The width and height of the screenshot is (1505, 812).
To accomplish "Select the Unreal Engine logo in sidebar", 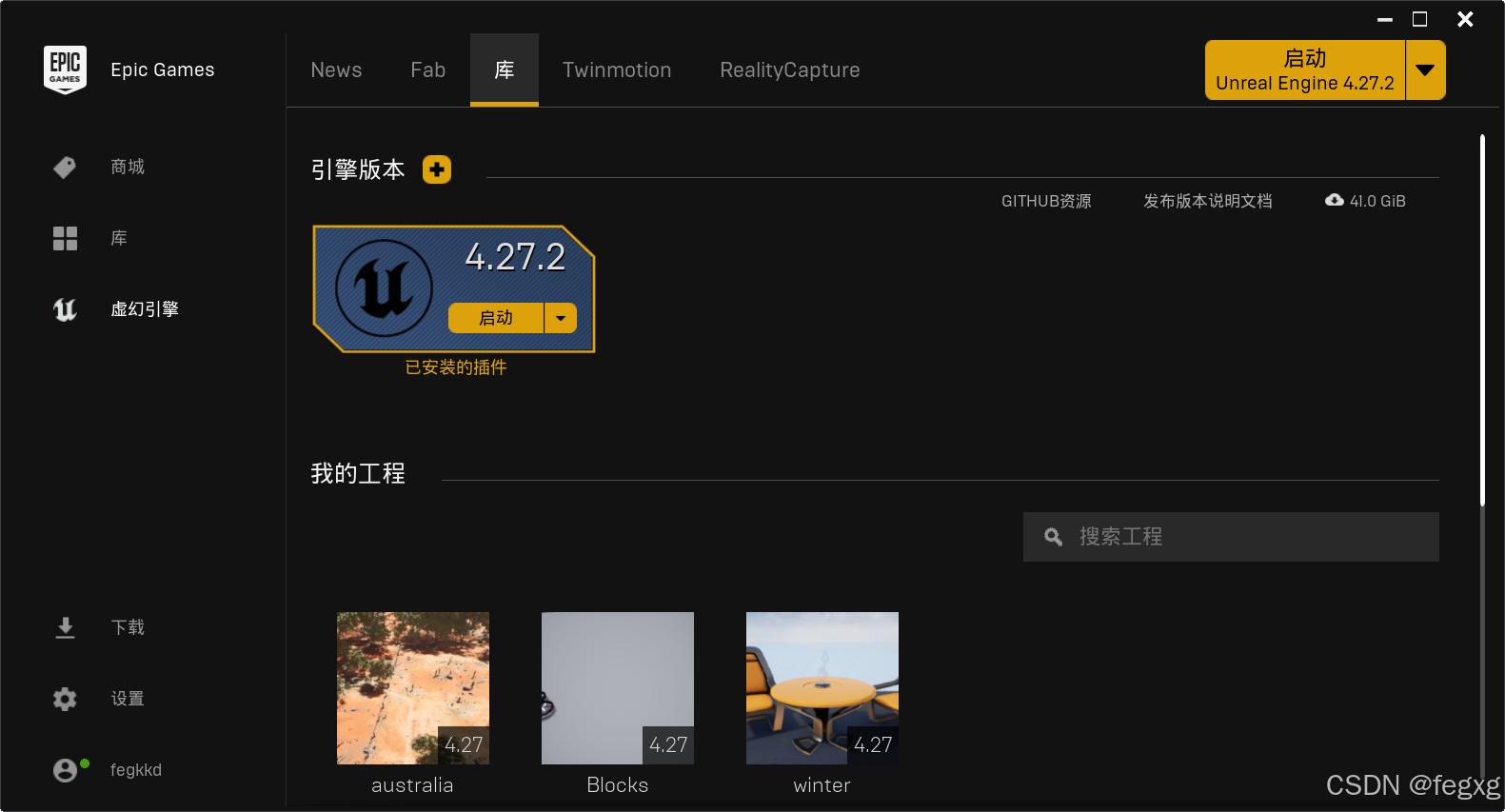I will coord(65,309).
